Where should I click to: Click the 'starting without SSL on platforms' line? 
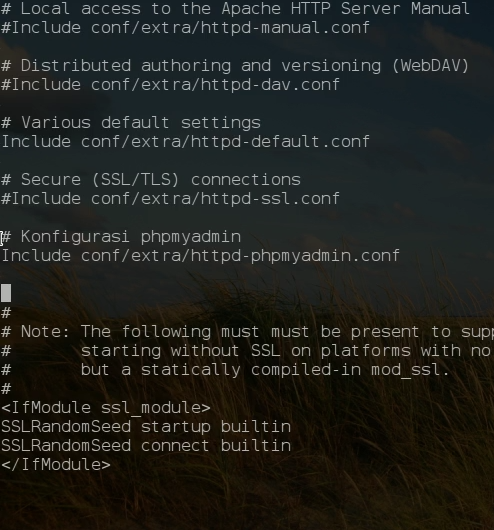[248, 351]
